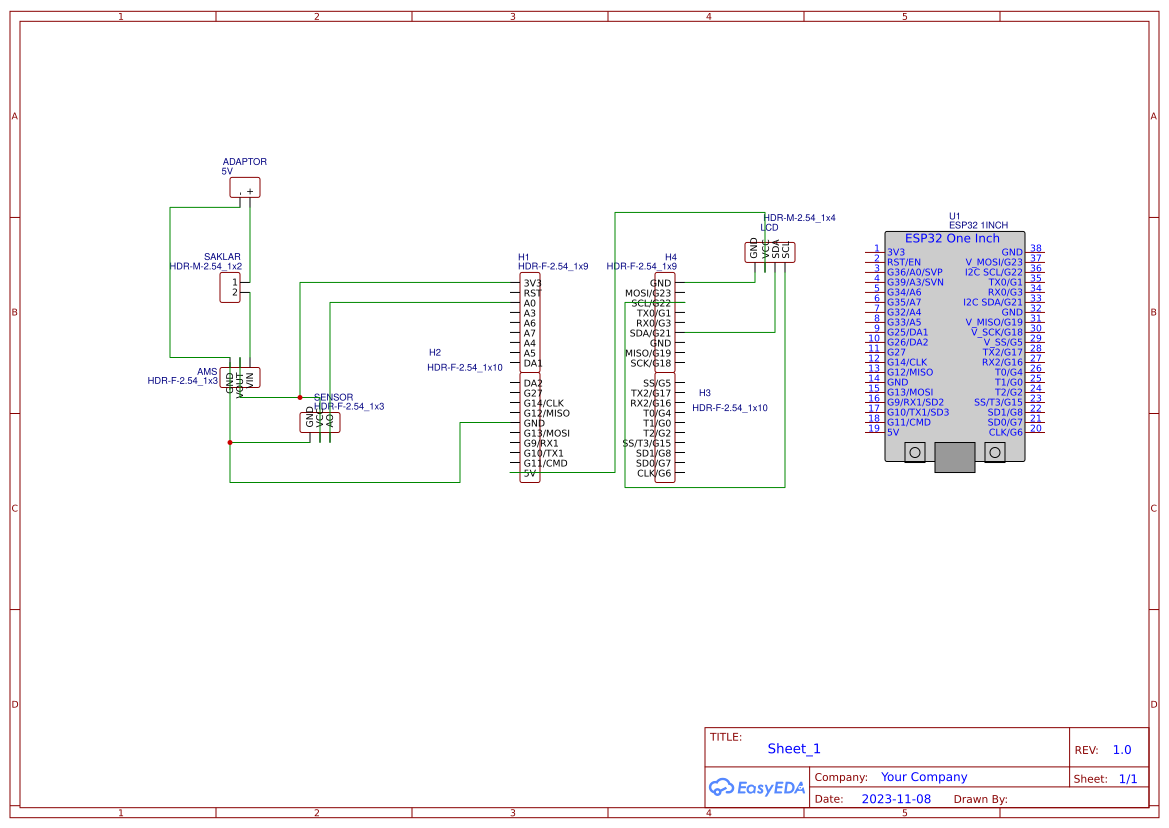Select the LCD HDR-M-2.54_1x4 header
Screen dimensions: 1169x828
point(768,250)
